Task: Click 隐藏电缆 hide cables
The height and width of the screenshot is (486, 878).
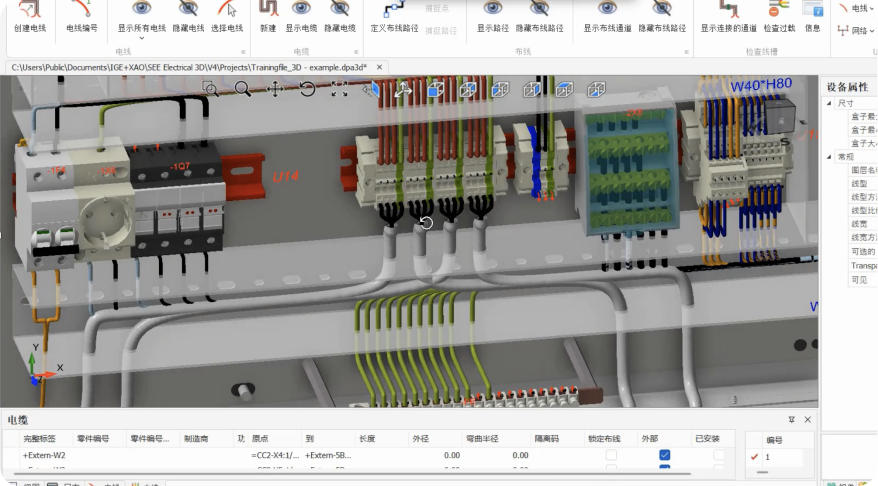Action: (x=340, y=17)
